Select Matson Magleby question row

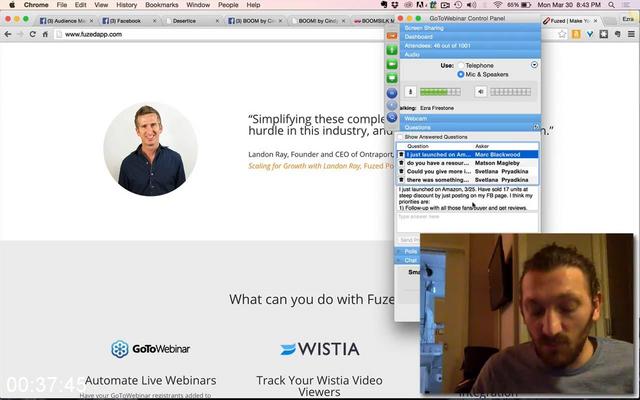pos(468,163)
